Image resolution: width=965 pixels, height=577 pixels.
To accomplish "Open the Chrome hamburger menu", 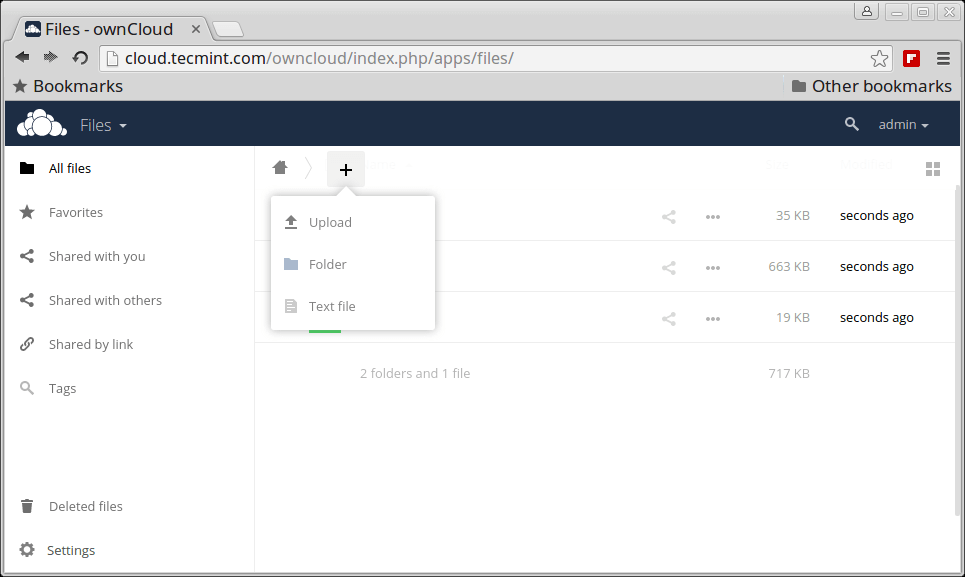I will pos(943,58).
